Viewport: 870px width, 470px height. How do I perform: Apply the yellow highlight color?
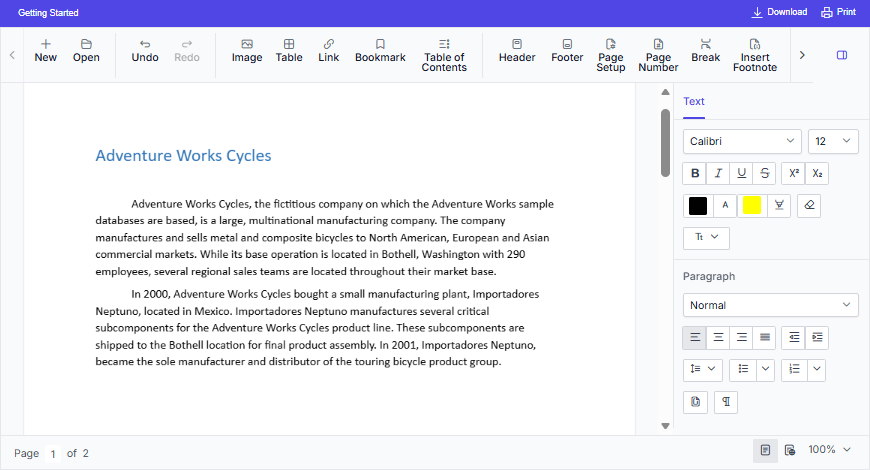(x=752, y=205)
